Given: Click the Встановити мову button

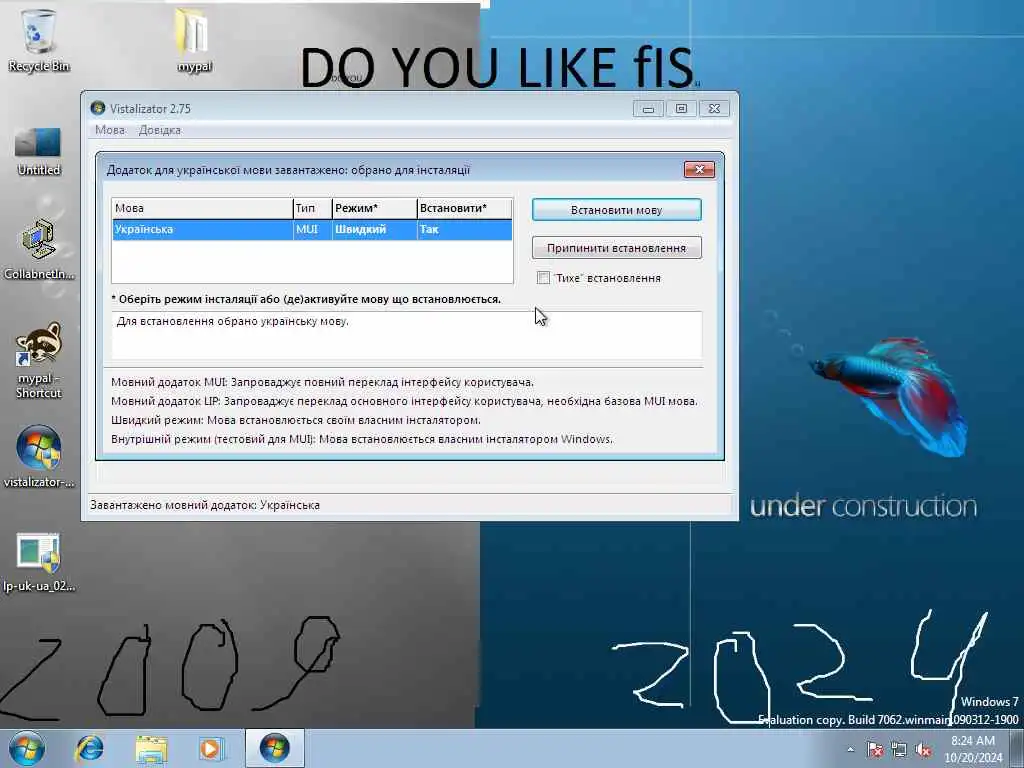Looking at the screenshot, I should point(616,210).
